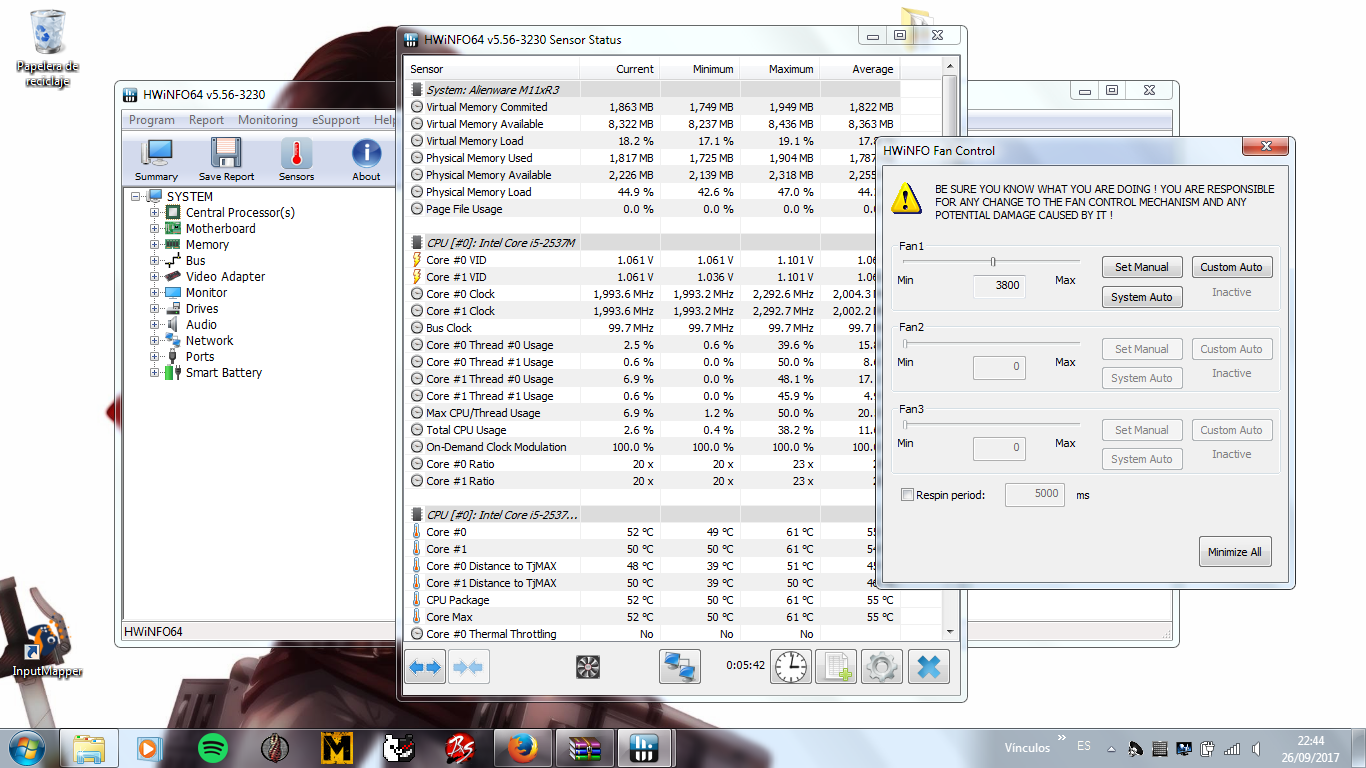Click the sensor list scroll down arrow
The height and width of the screenshot is (768, 1366).
pos(949,632)
